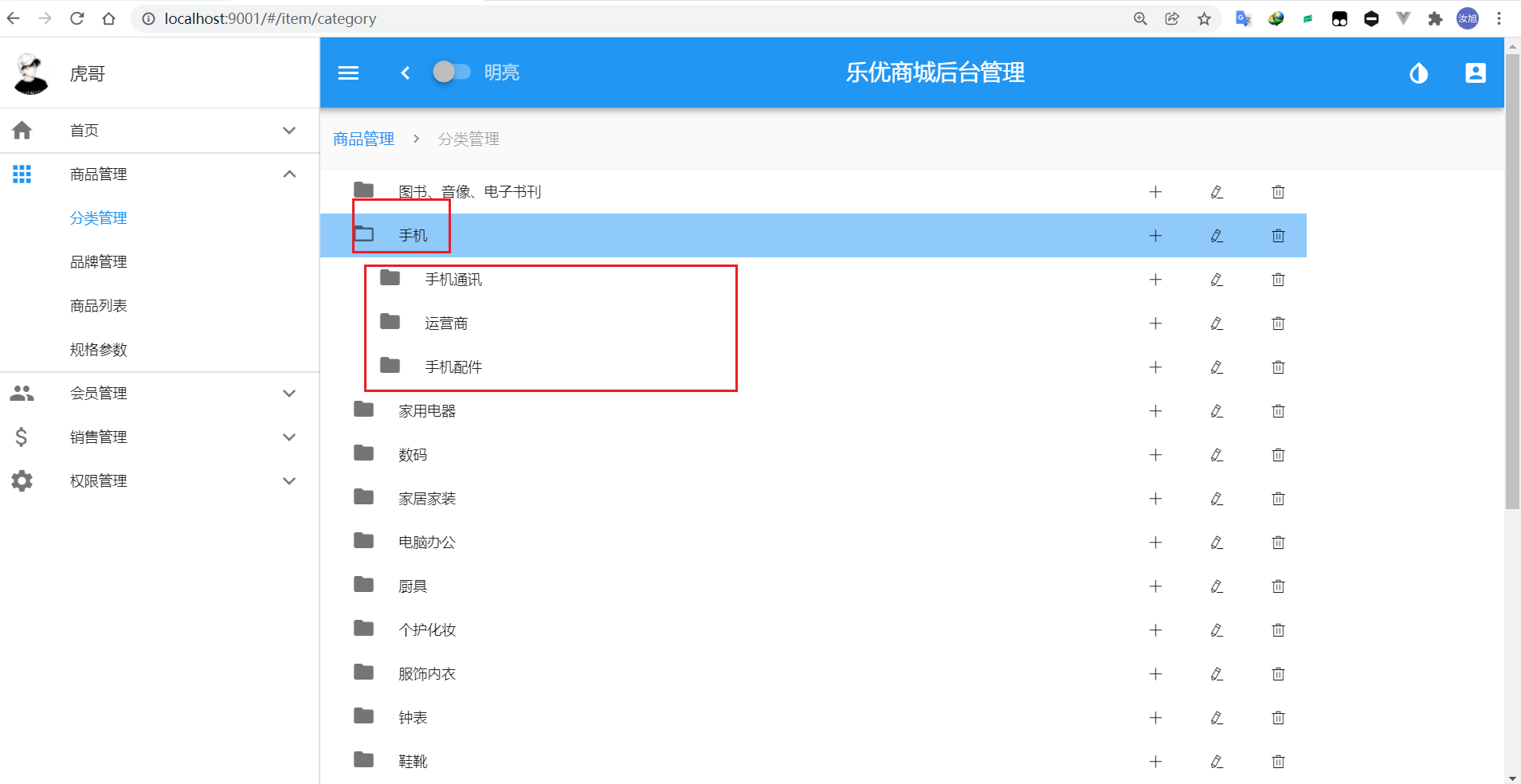This screenshot has height=784, width=1521.
Task: Collapse the 商品管理 sidebar section
Action: coord(289,174)
